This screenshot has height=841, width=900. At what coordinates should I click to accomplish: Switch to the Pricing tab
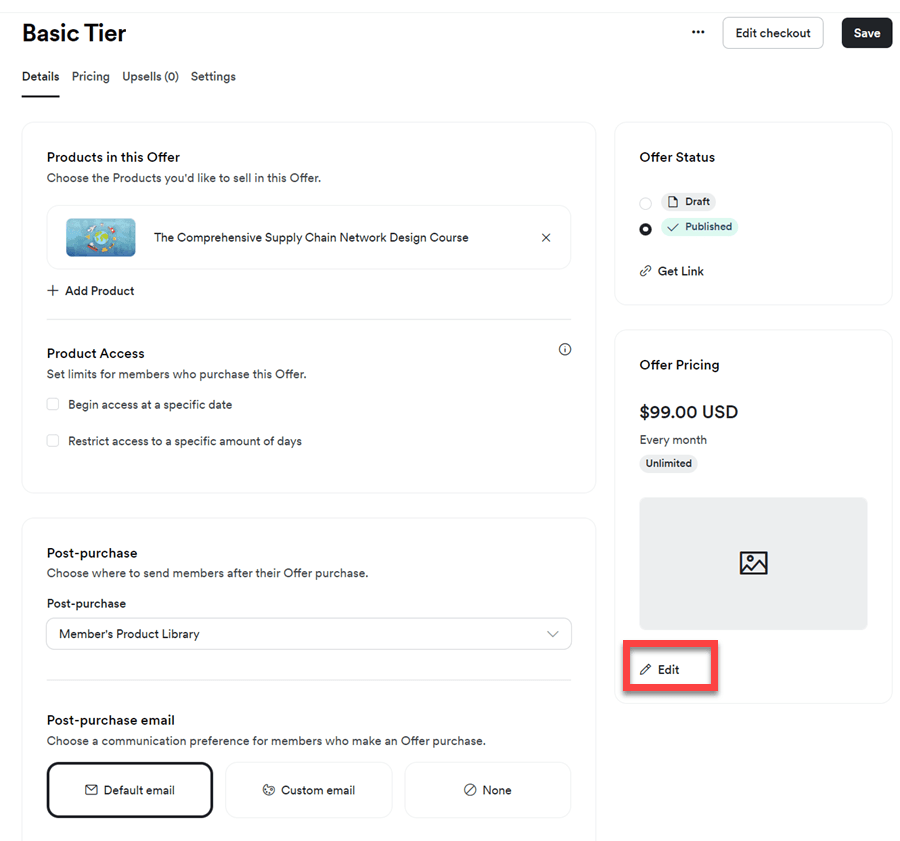pos(91,77)
